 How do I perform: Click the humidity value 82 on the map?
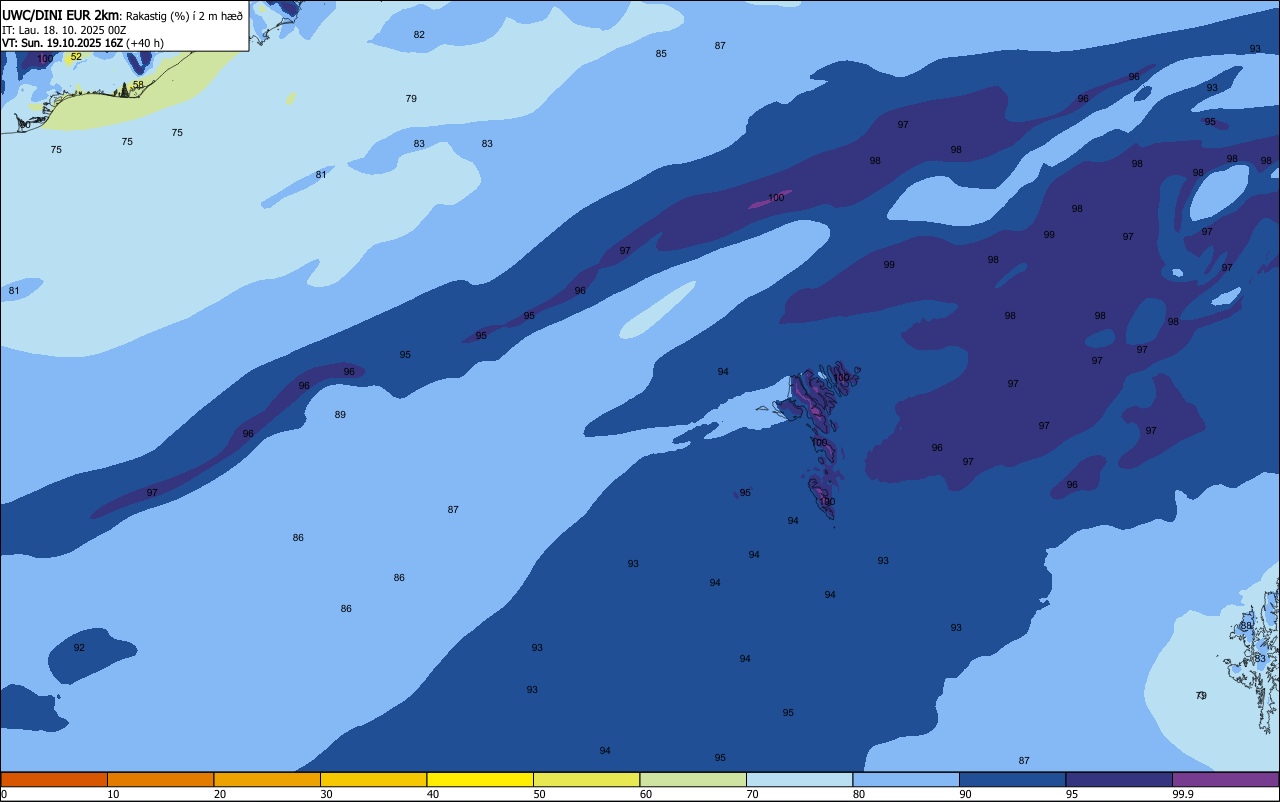pyautogui.click(x=419, y=35)
